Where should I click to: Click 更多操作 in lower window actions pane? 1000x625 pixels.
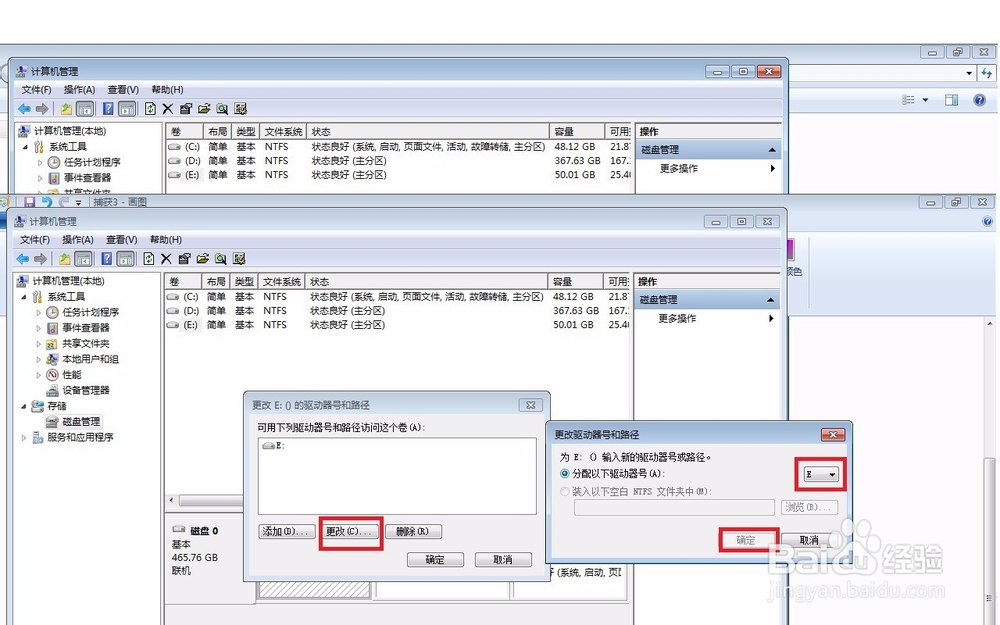677,318
